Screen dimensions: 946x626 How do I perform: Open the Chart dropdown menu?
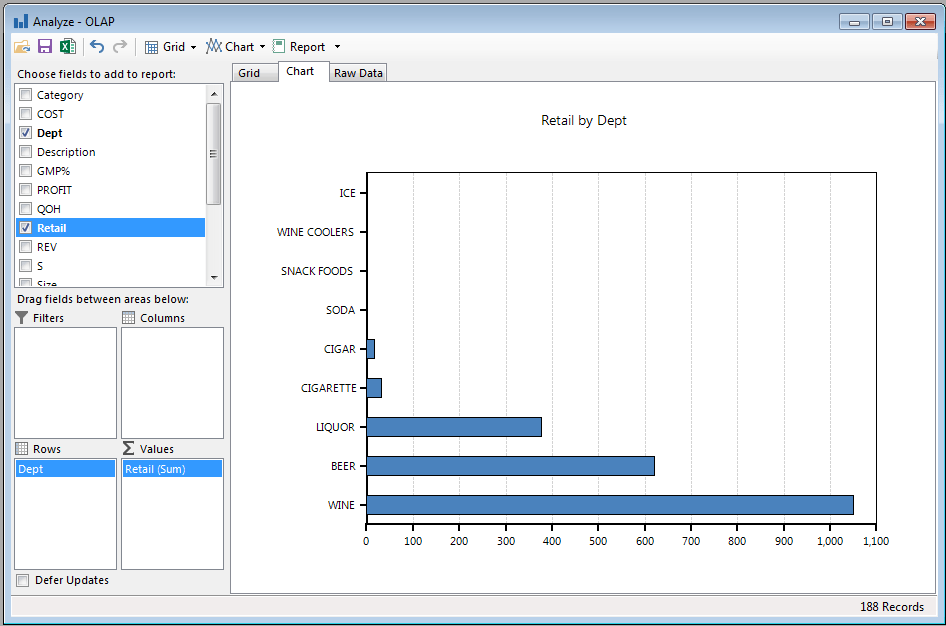(263, 46)
